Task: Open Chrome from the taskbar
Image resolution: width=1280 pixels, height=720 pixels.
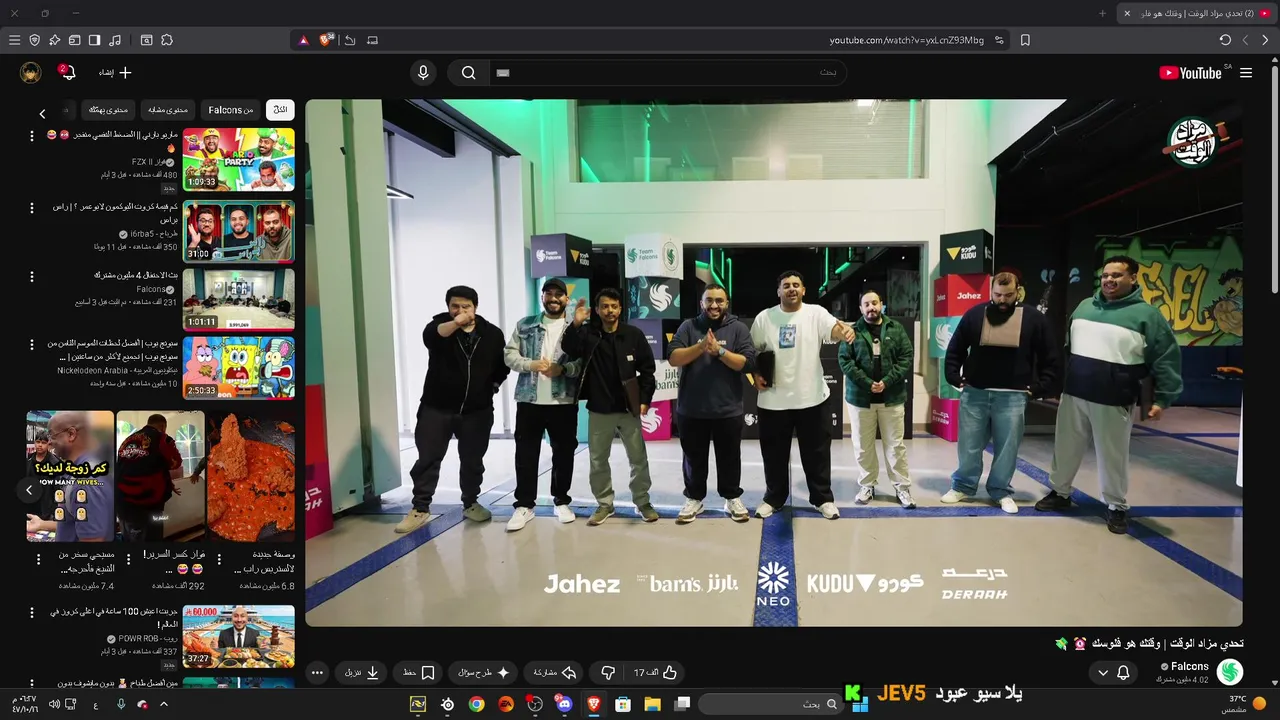Action: (476, 704)
